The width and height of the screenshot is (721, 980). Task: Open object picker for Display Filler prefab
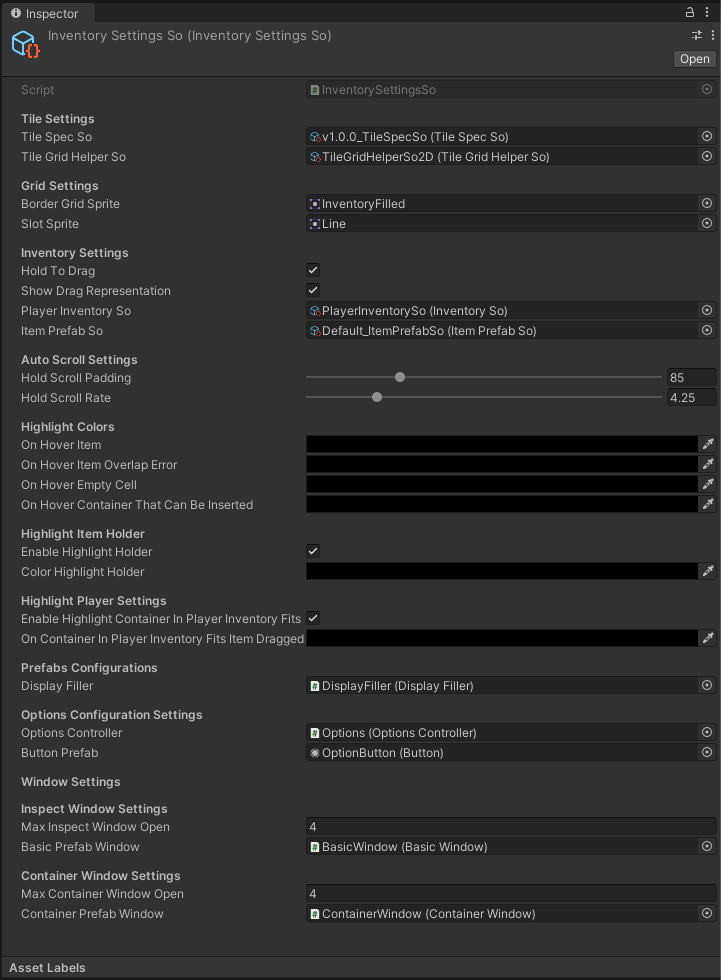(x=707, y=685)
